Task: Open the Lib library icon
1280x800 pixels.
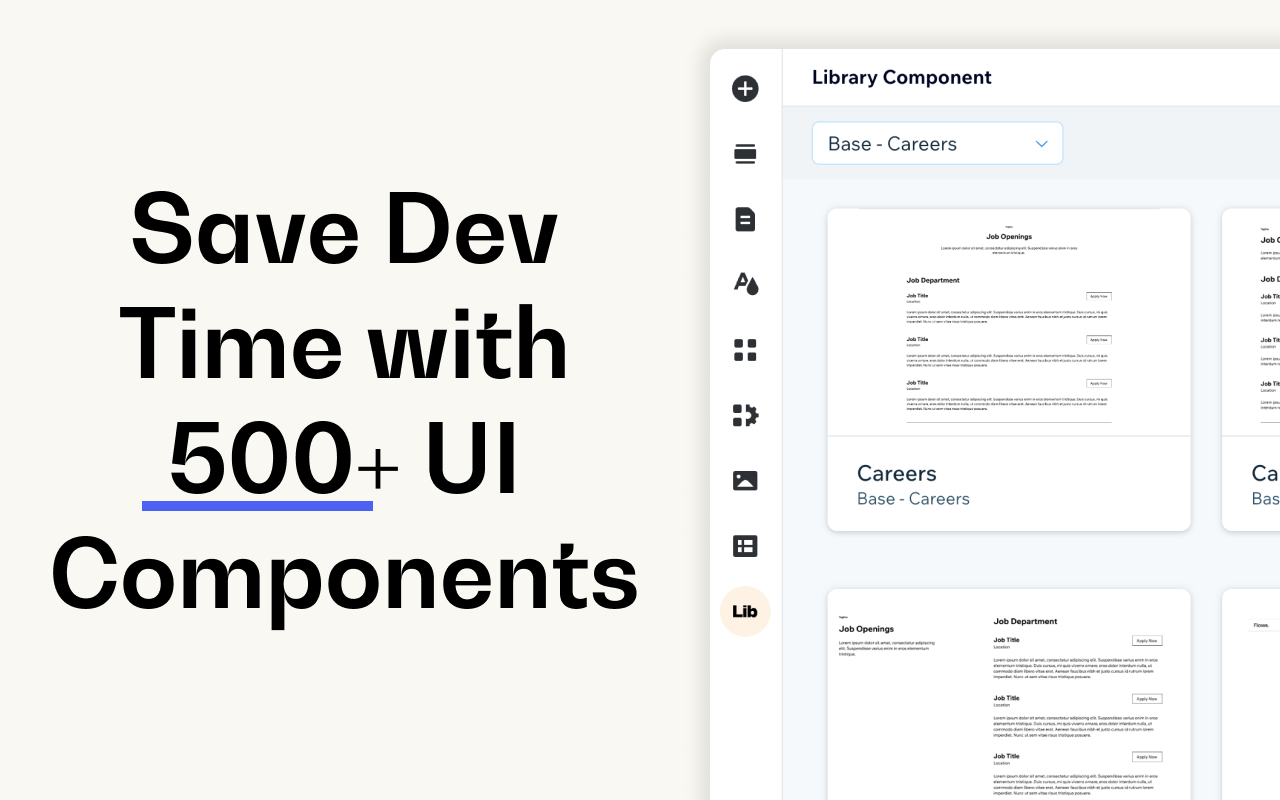Action: [745, 611]
